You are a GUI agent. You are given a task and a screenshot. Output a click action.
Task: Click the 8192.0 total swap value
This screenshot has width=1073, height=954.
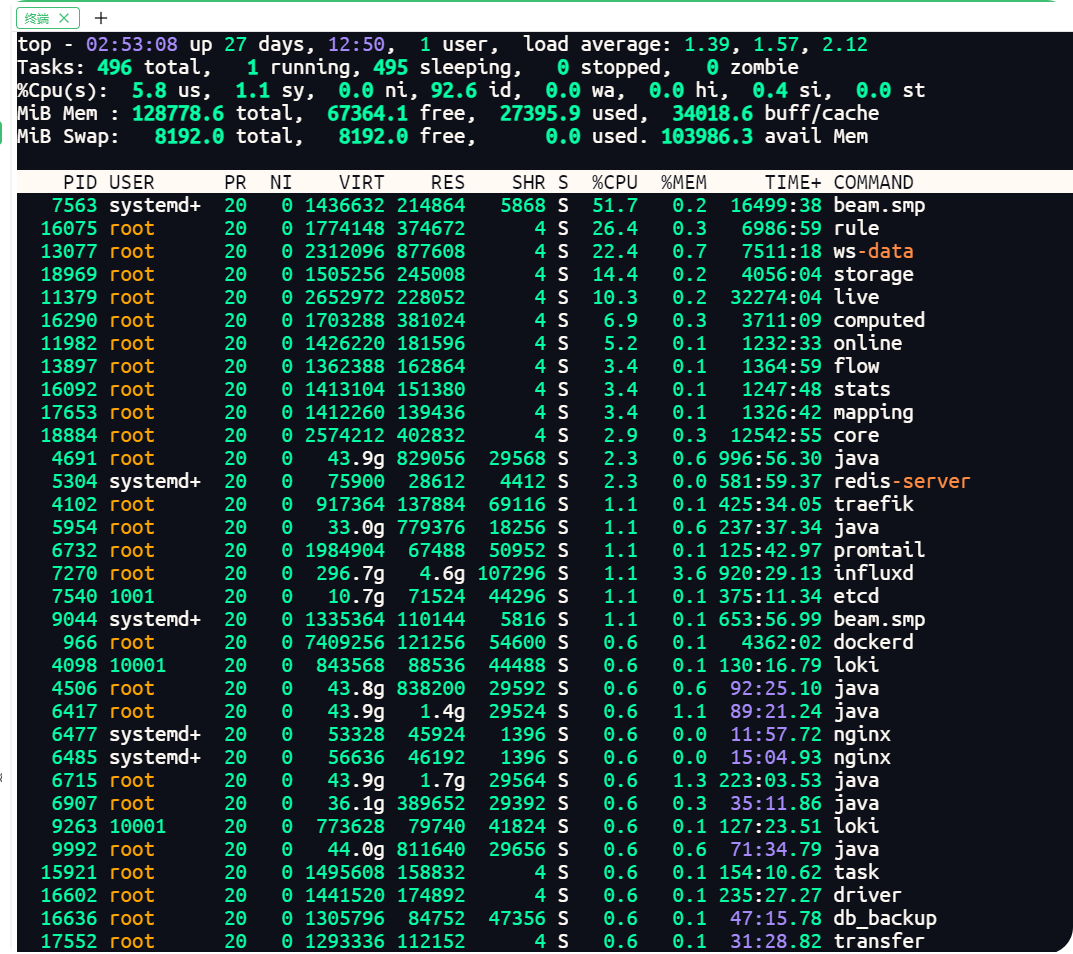[189, 137]
